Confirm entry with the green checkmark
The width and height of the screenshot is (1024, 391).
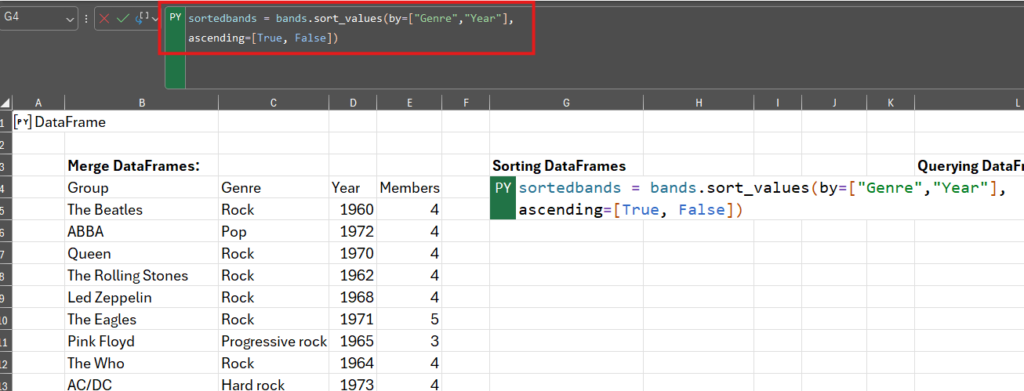point(123,19)
